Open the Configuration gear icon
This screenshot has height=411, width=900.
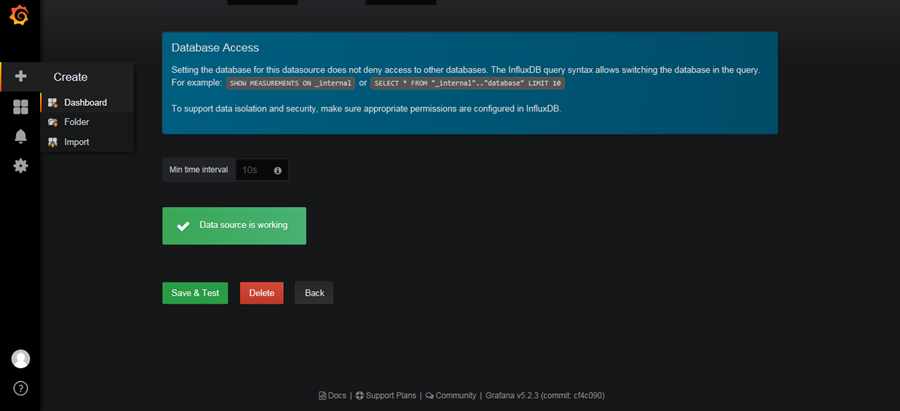coord(21,166)
